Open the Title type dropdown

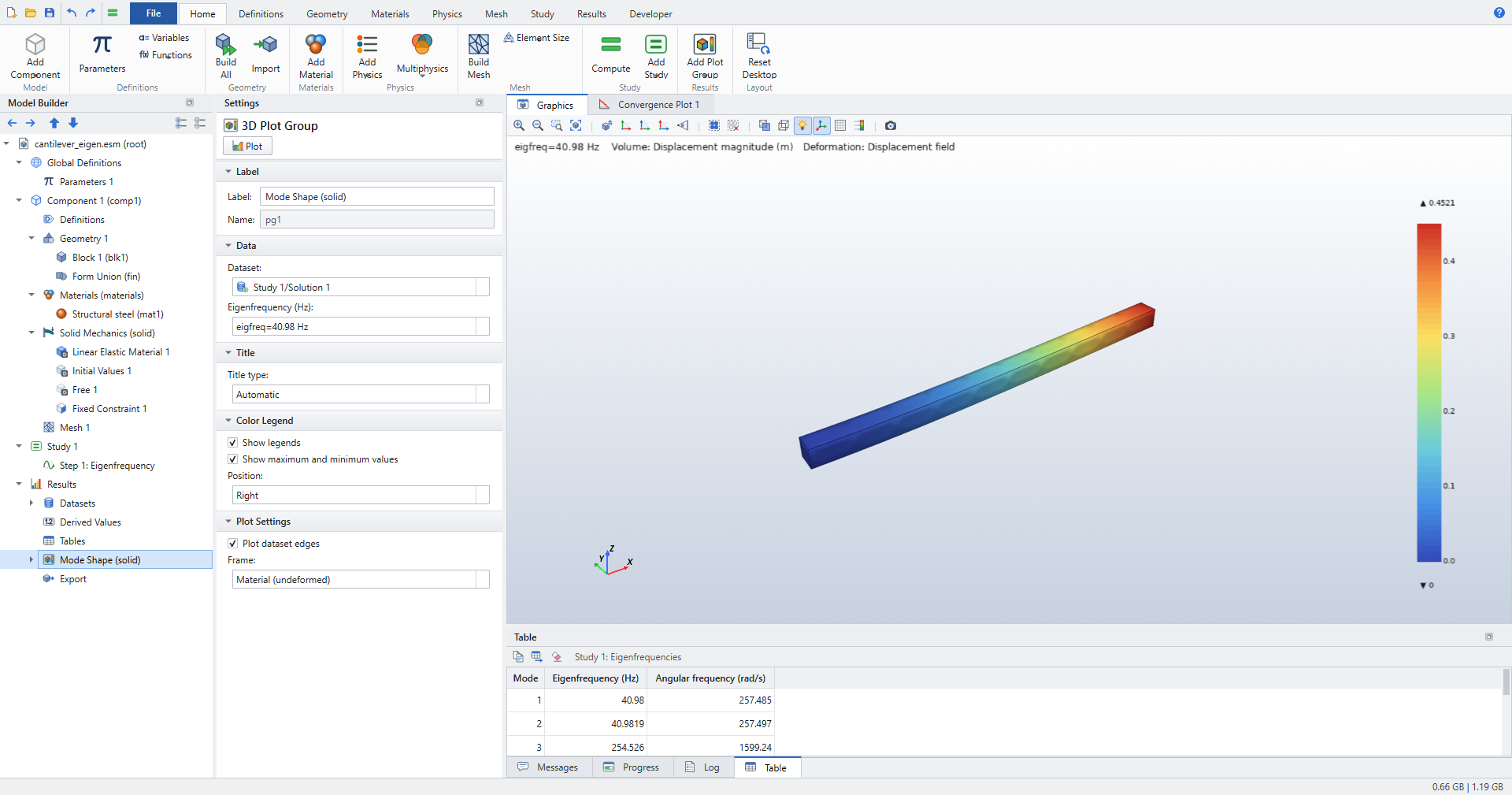361,395
